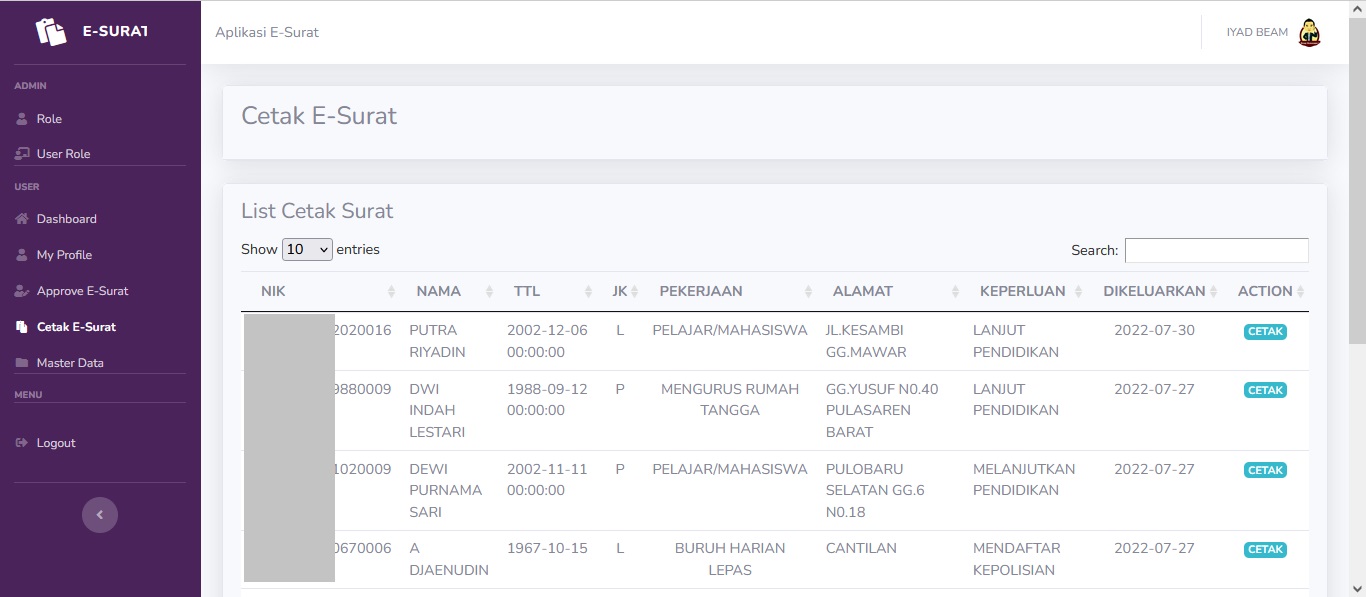Click inside the Search field
This screenshot has width=1366, height=597.
click(x=1216, y=250)
